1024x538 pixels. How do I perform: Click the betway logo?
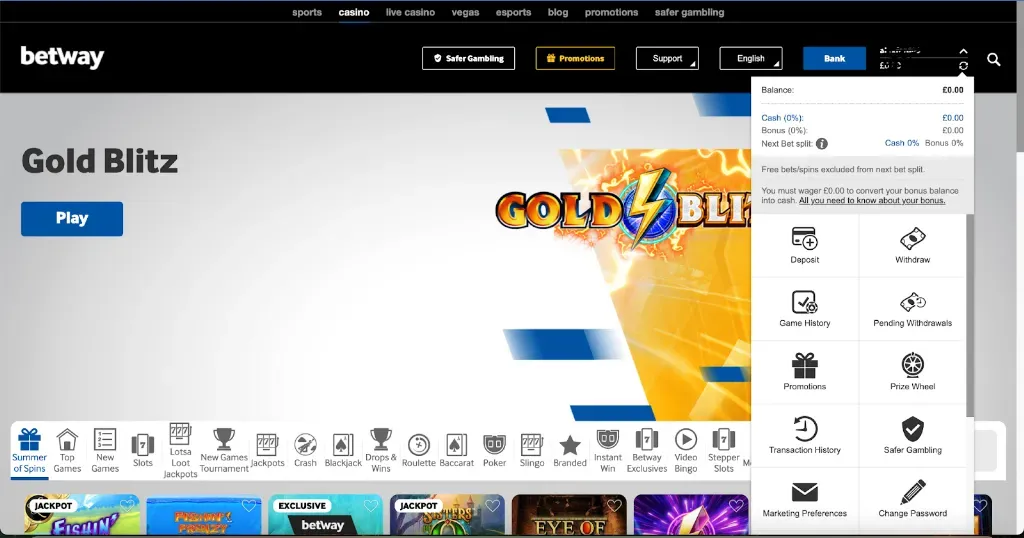pos(62,57)
